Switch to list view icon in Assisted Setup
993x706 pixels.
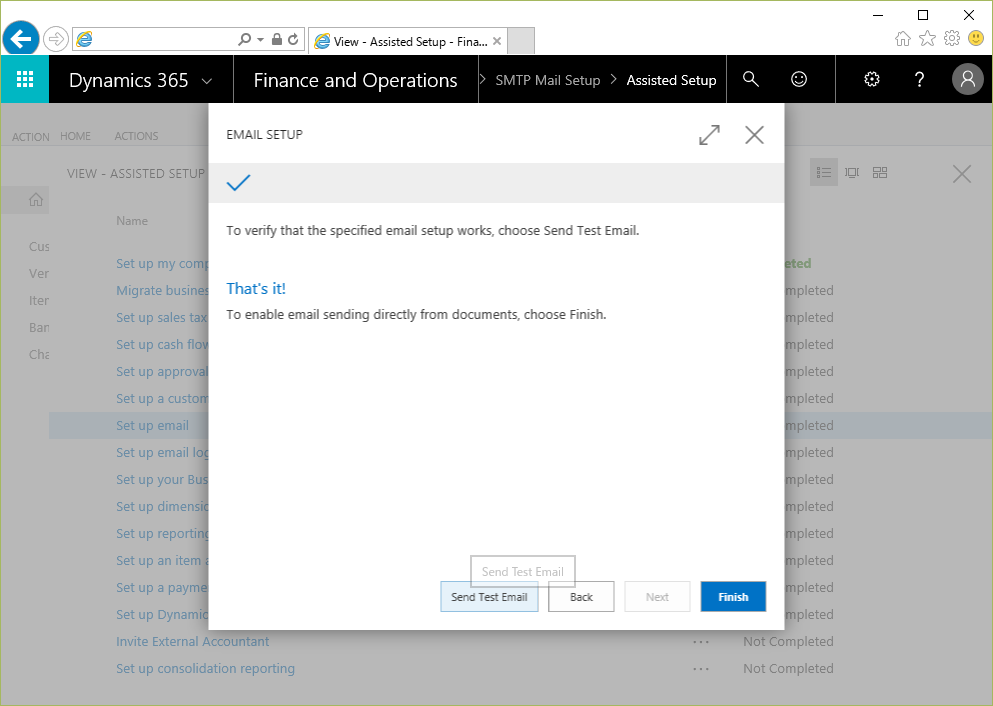[824, 172]
